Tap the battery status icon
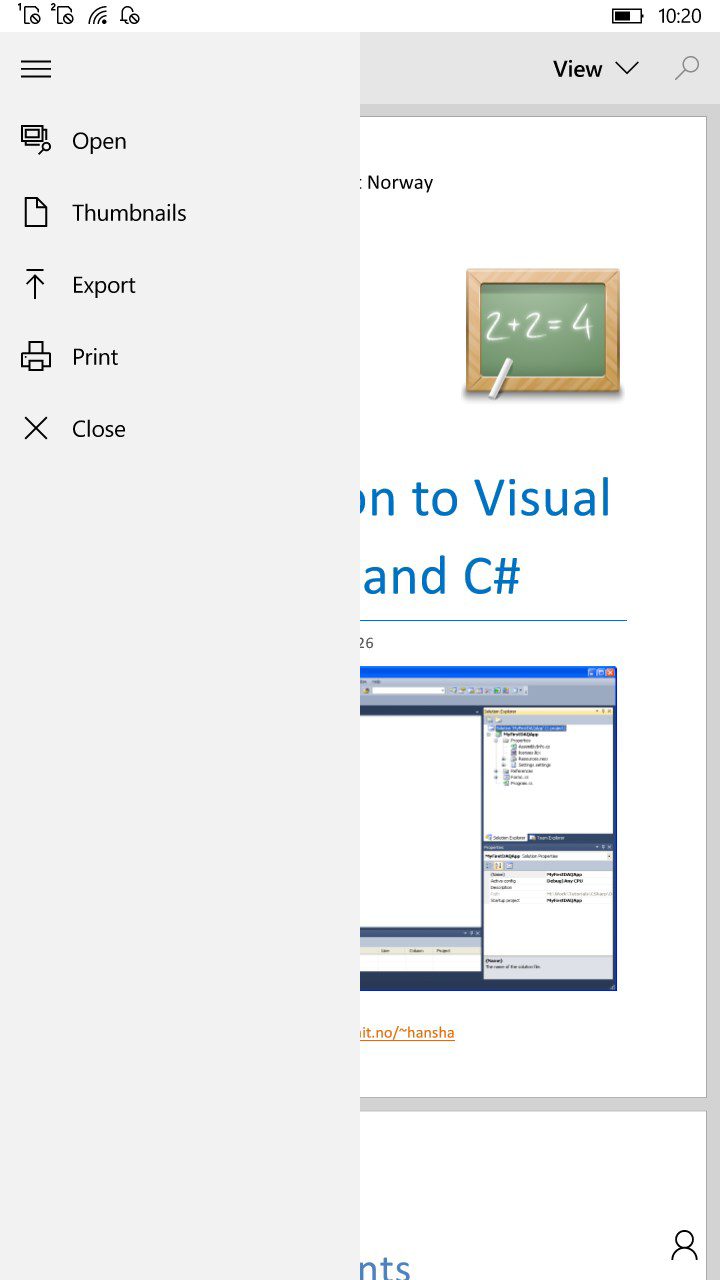The width and height of the screenshot is (720, 1280). coord(628,16)
